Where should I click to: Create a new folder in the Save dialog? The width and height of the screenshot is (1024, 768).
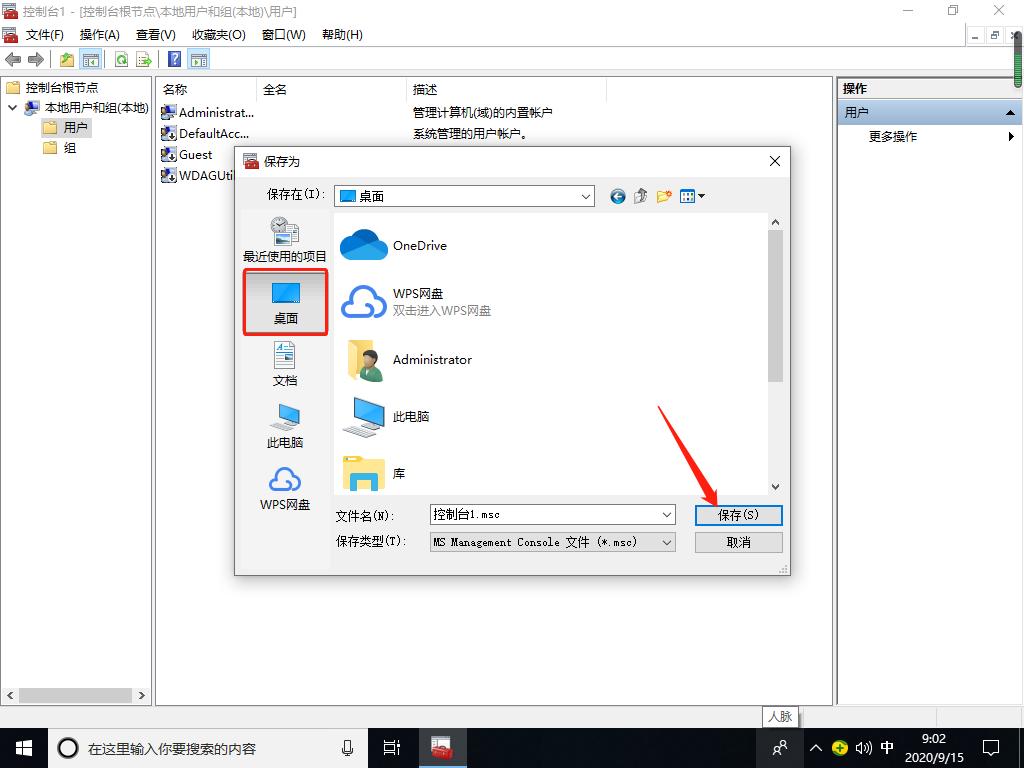tap(663, 195)
